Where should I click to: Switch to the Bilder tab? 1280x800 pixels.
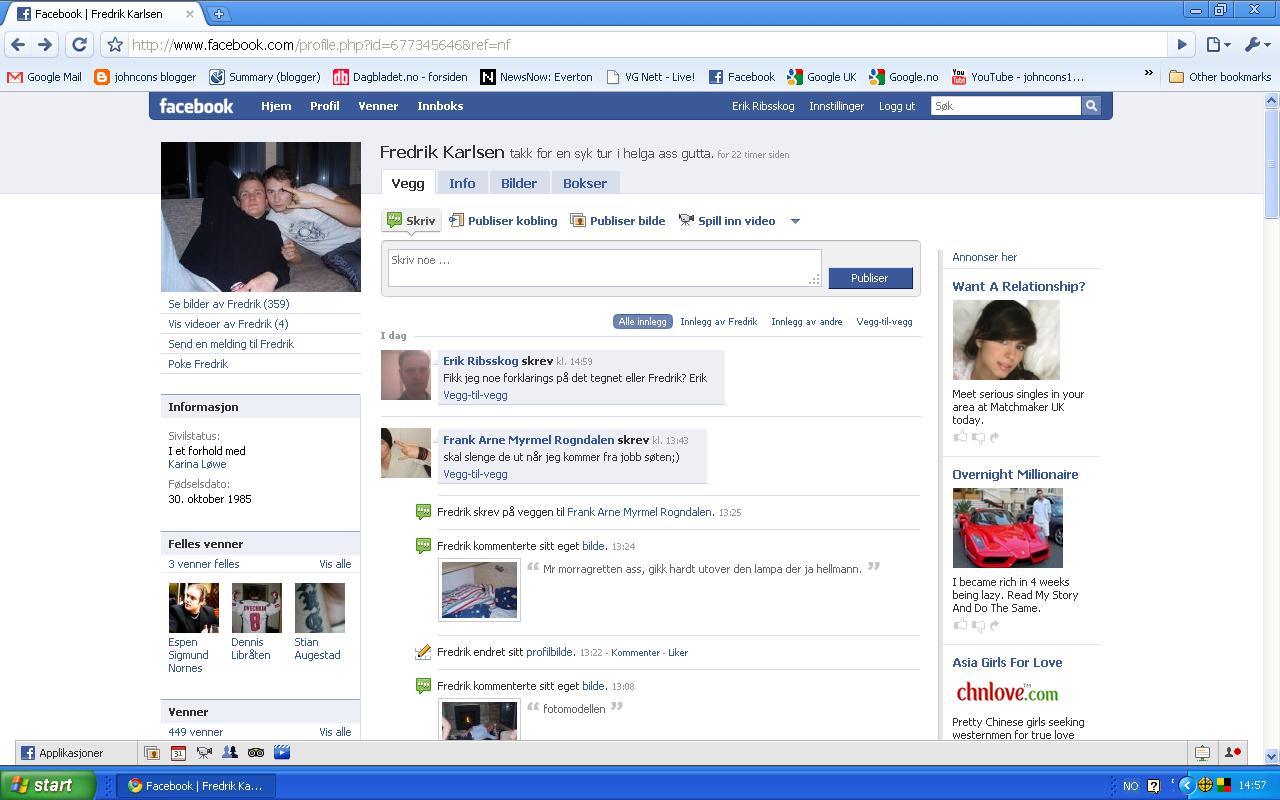tap(519, 183)
